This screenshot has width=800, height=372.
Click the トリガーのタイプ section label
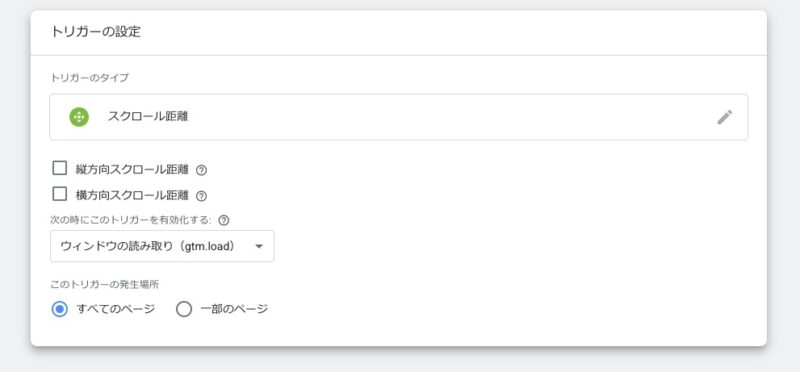click(x=89, y=78)
